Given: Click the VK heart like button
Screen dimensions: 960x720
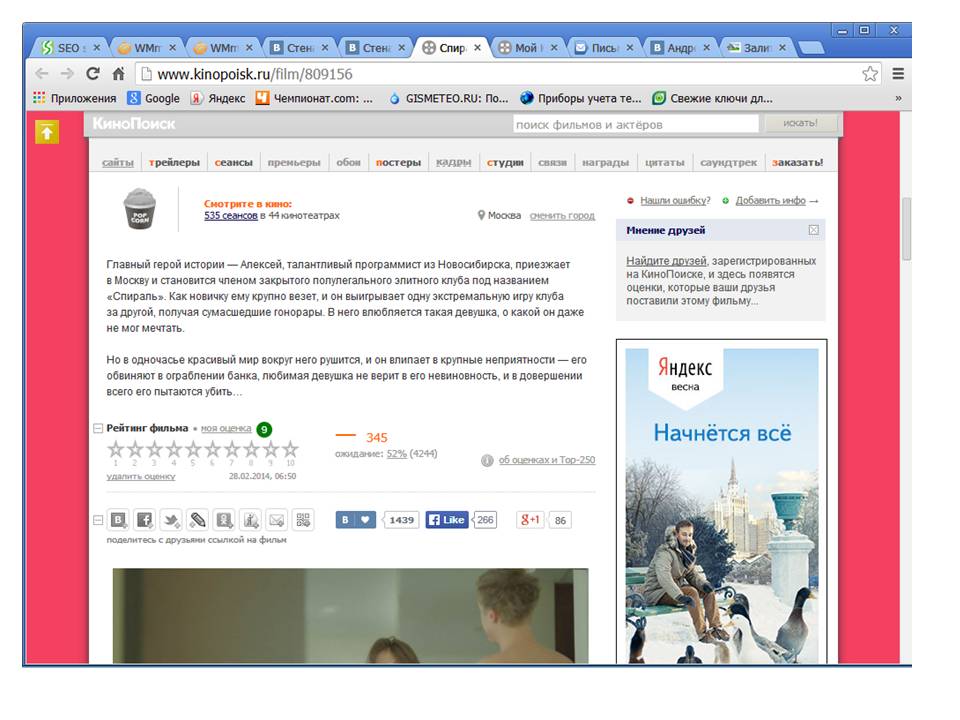Looking at the screenshot, I should pos(356,520).
